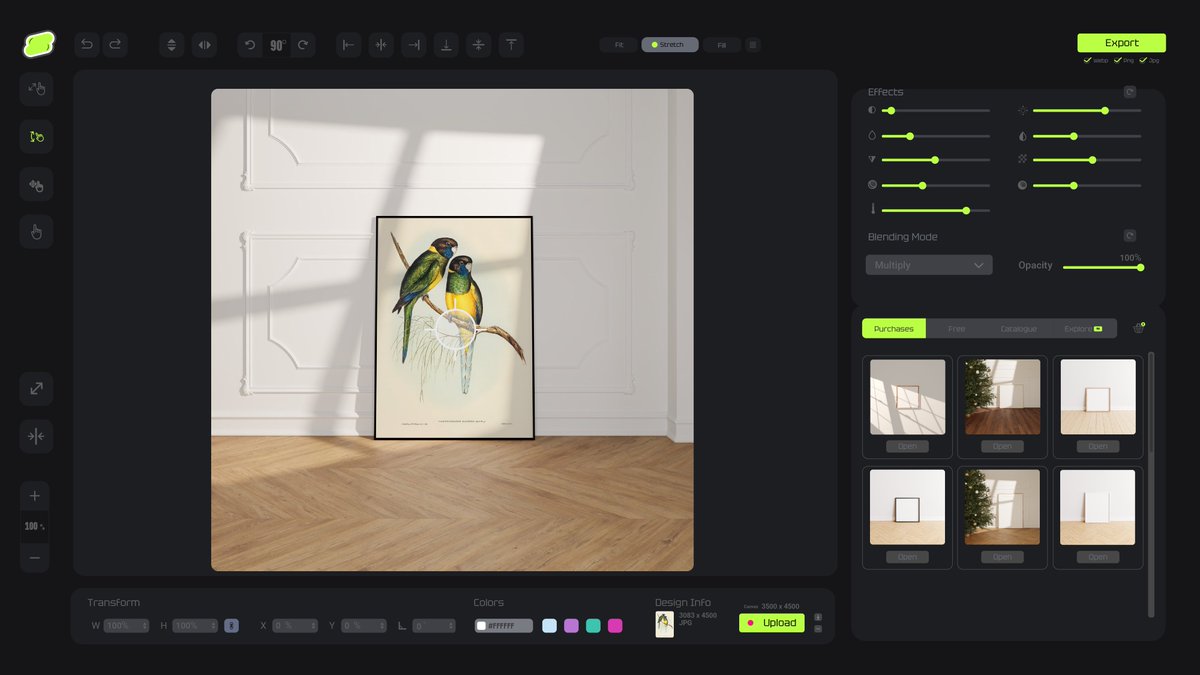This screenshot has height=675, width=1200.
Task: Toggle the Png export checkbox
Action: click(x=1116, y=60)
